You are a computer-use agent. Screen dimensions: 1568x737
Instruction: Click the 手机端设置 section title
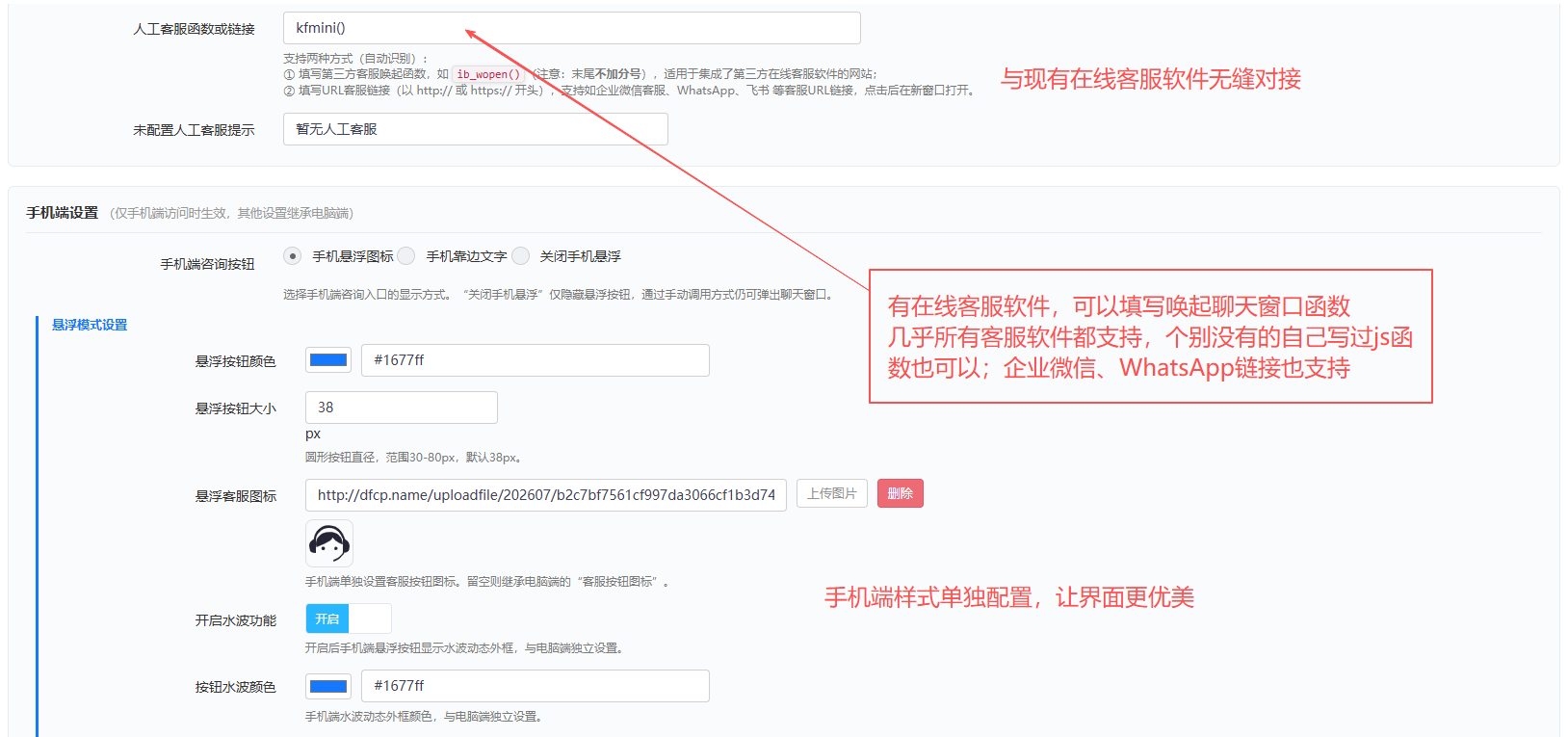coord(63,213)
